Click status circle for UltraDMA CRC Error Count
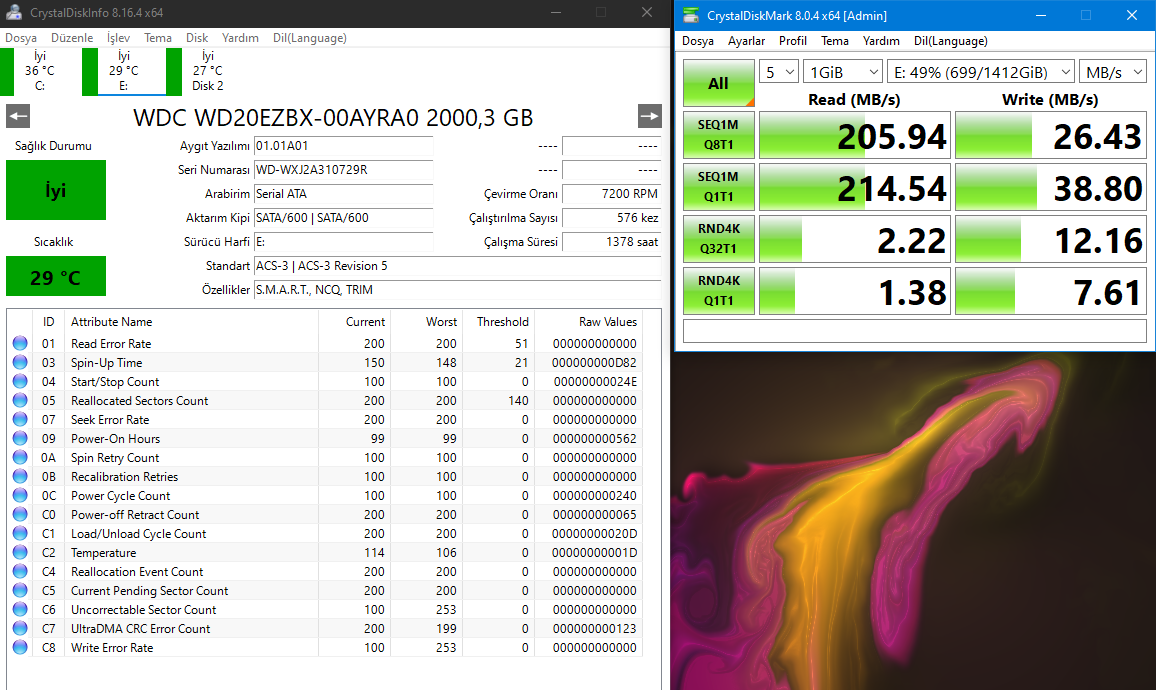 pos(20,628)
